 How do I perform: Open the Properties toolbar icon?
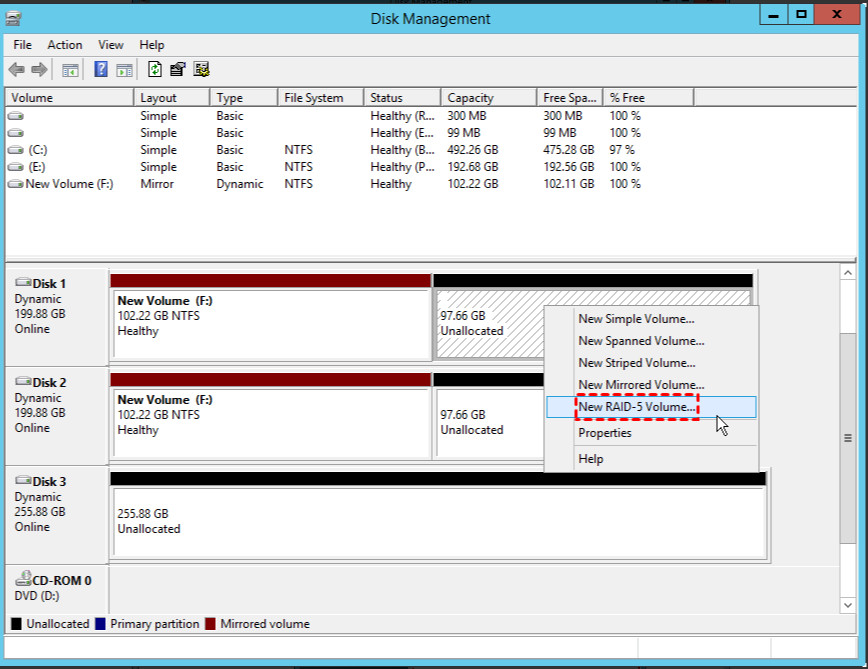pyautogui.click(x=178, y=69)
